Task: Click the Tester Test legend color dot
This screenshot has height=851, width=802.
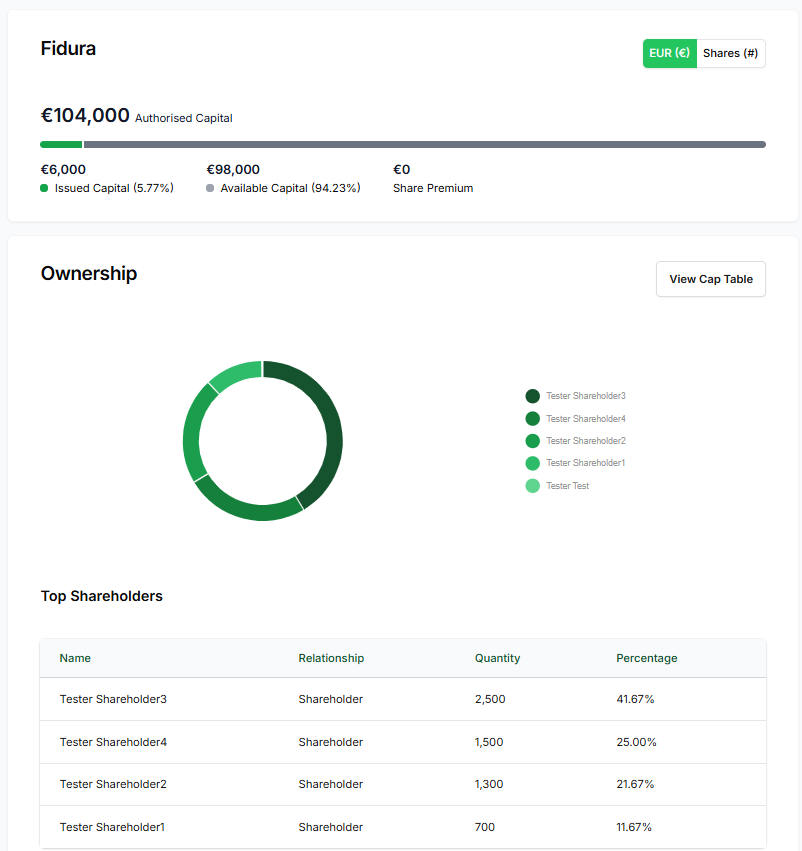Action: point(532,485)
